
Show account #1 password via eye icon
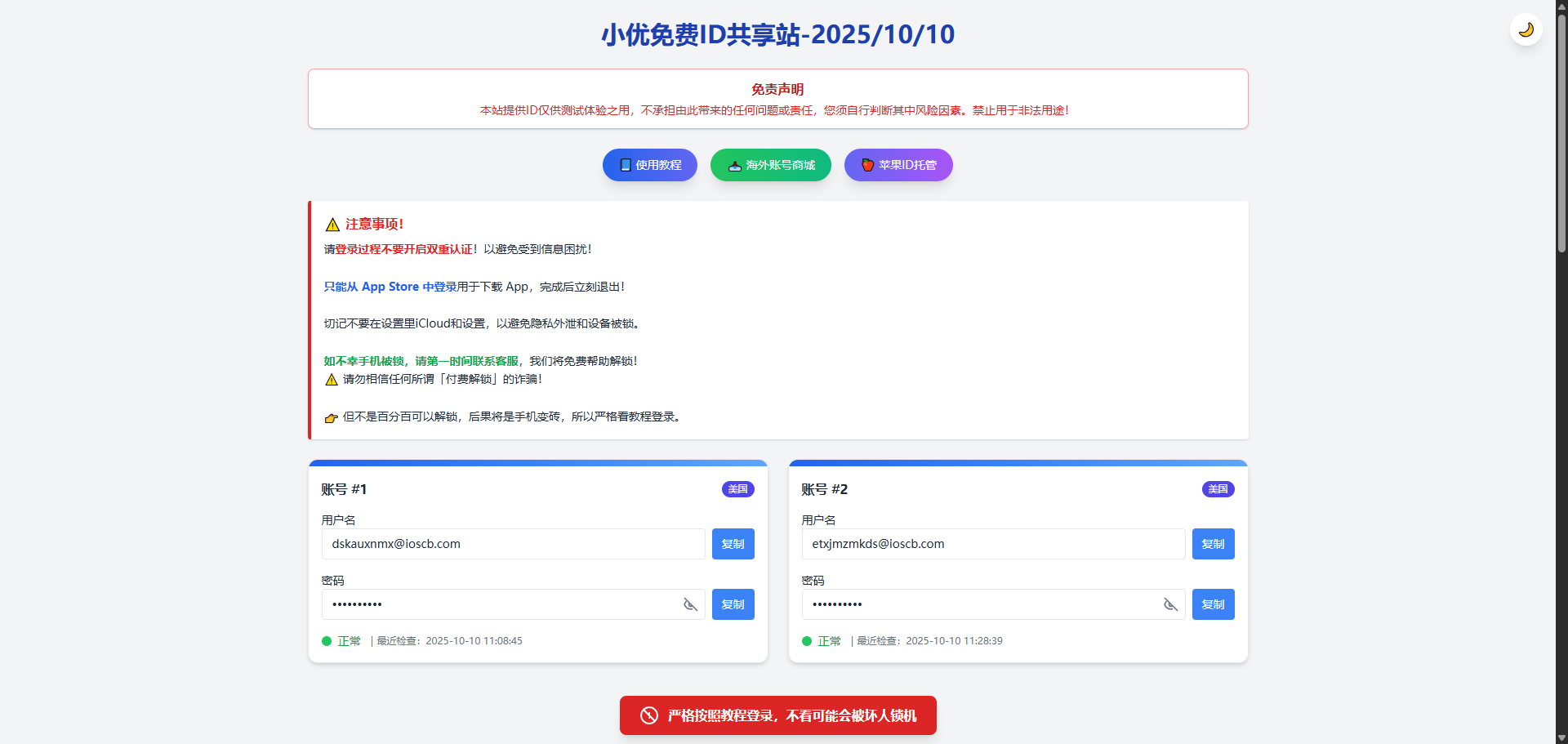tap(690, 604)
